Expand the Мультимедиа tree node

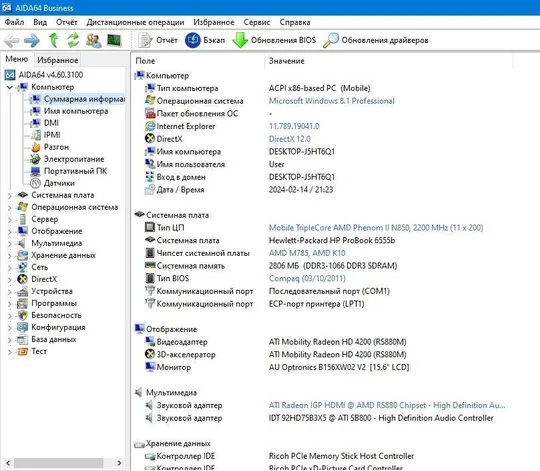pos(9,244)
